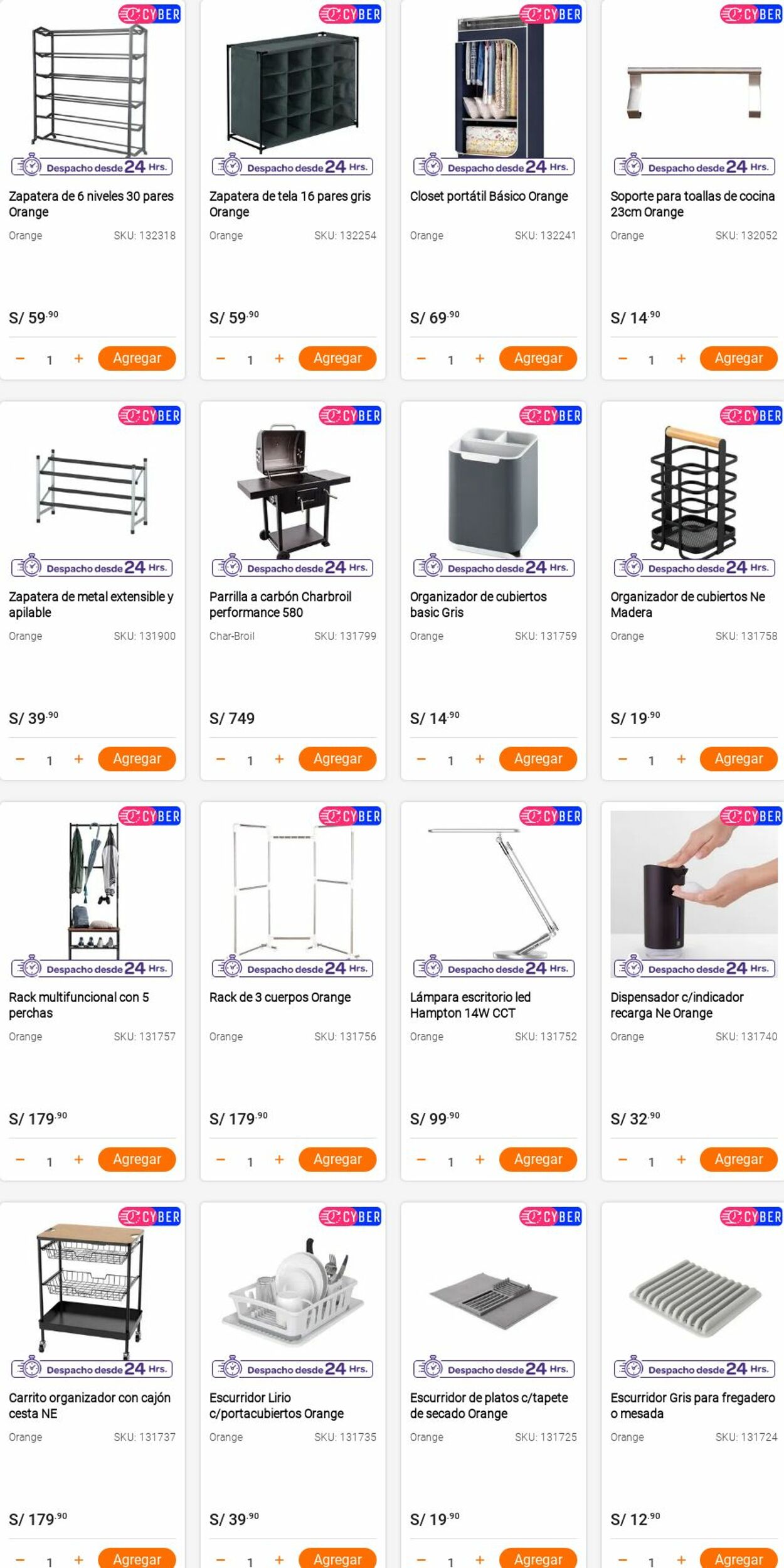Click plus icon for Lámpara escritorio led Hampton
Image resolution: width=784 pixels, height=1568 pixels.
click(x=480, y=1160)
